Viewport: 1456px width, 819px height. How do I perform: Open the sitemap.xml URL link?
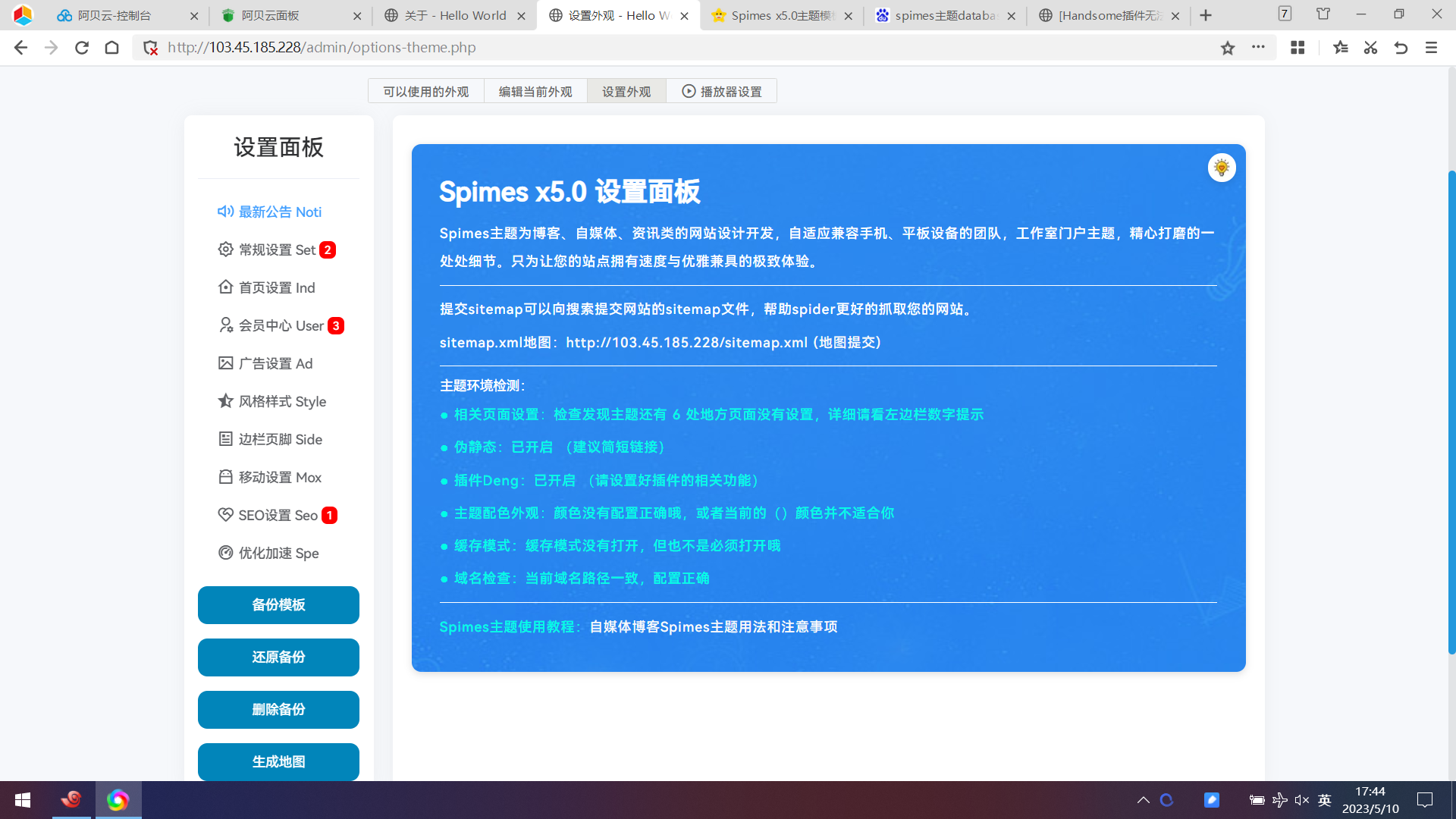coord(686,343)
